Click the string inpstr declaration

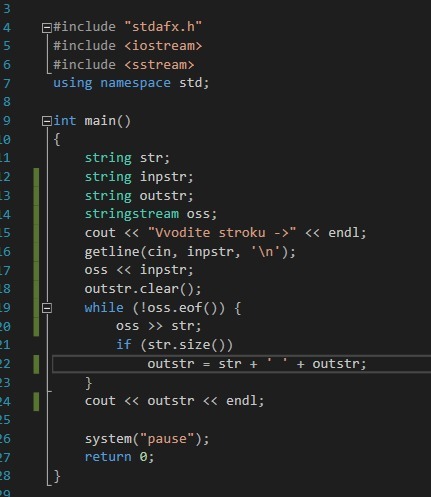click(x=139, y=176)
